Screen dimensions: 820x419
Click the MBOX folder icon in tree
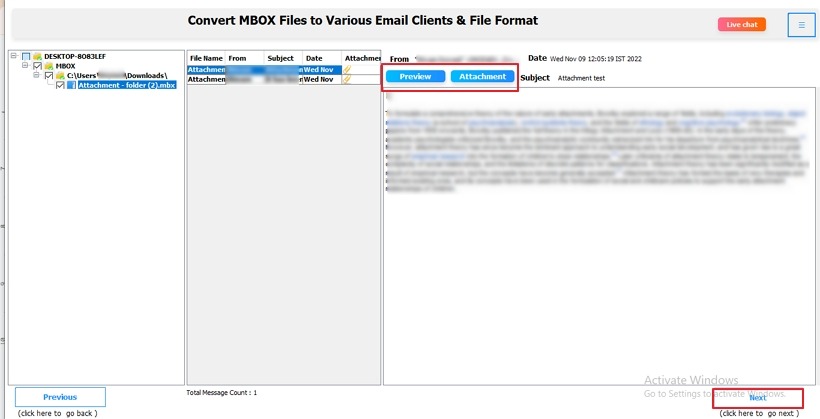click(x=48, y=66)
